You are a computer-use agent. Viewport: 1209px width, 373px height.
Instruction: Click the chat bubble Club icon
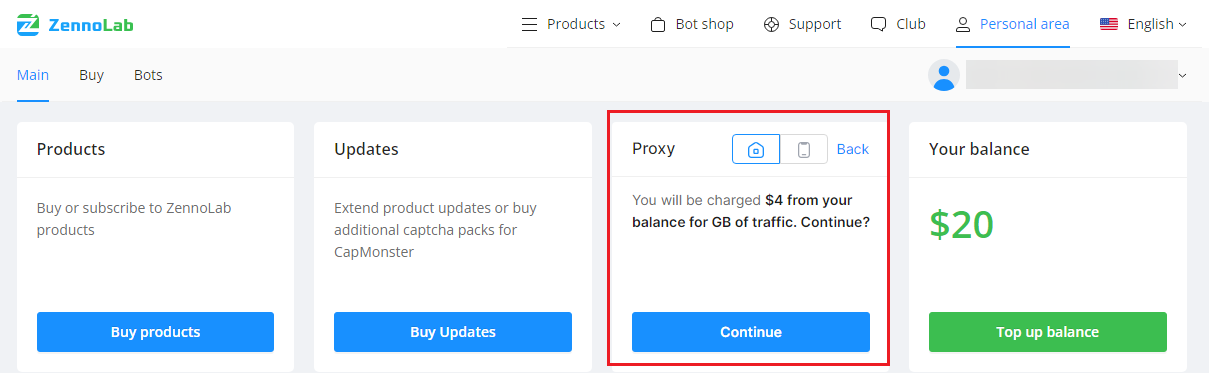pyautogui.click(x=879, y=24)
